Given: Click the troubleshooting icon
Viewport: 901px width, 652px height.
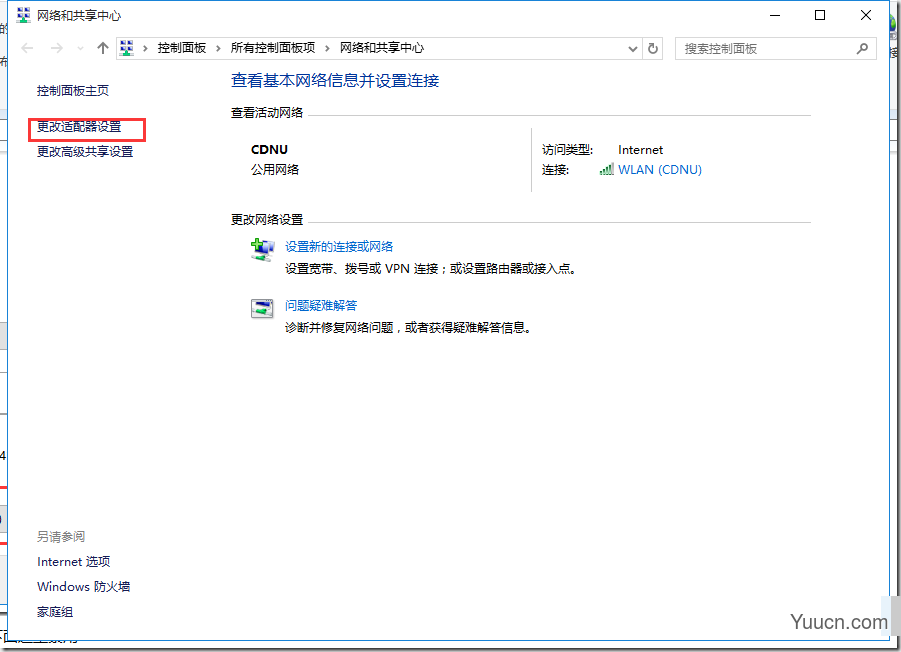Looking at the screenshot, I should click(x=262, y=308).
